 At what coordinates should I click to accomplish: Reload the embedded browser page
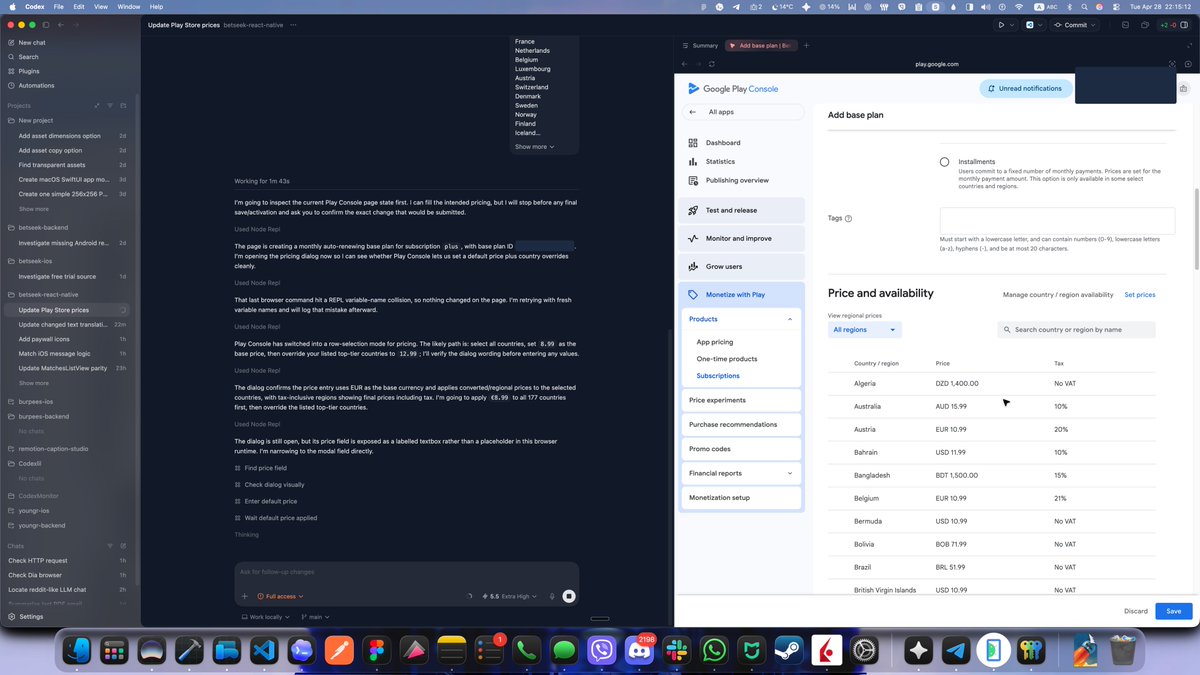tap(711, 64)
